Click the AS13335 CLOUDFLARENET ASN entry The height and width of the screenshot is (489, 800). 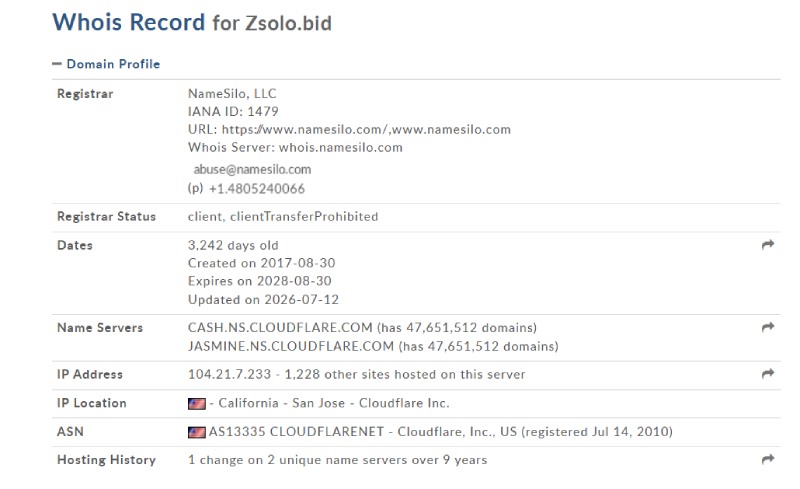[x=296, y=432]
